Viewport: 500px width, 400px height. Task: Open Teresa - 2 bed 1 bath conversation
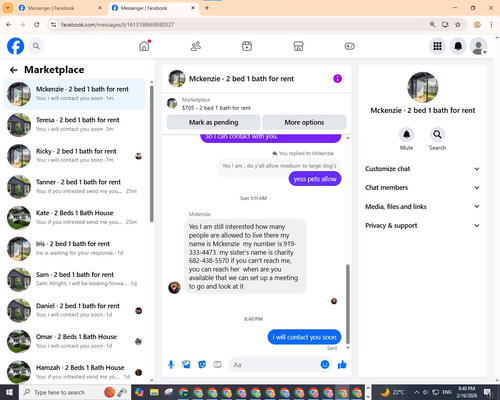(x=74, y=125)
